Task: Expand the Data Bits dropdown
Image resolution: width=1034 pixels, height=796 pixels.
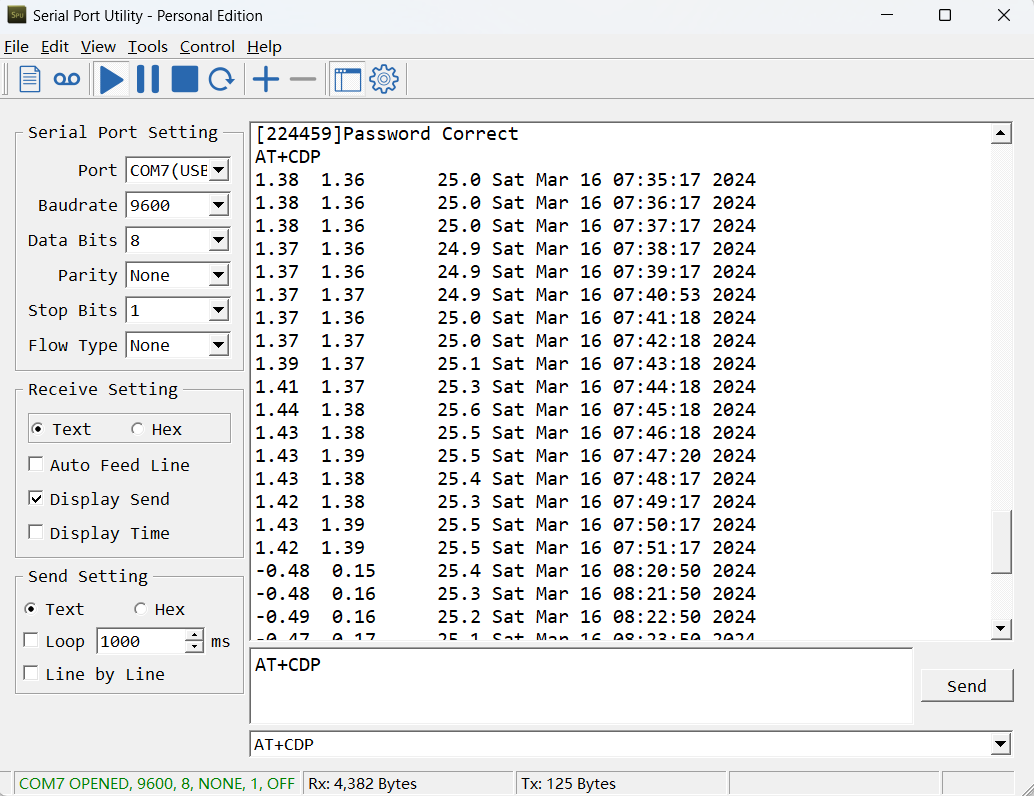Action: 219,240
